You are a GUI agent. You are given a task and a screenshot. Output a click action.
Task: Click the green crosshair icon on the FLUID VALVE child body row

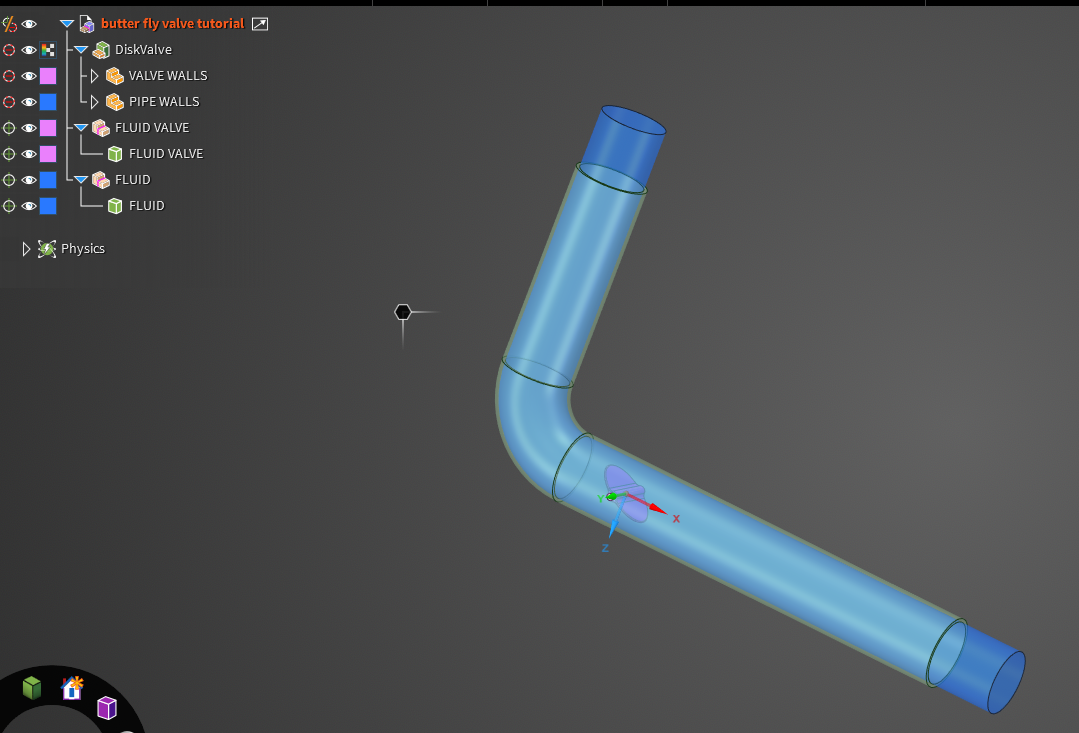9,153
